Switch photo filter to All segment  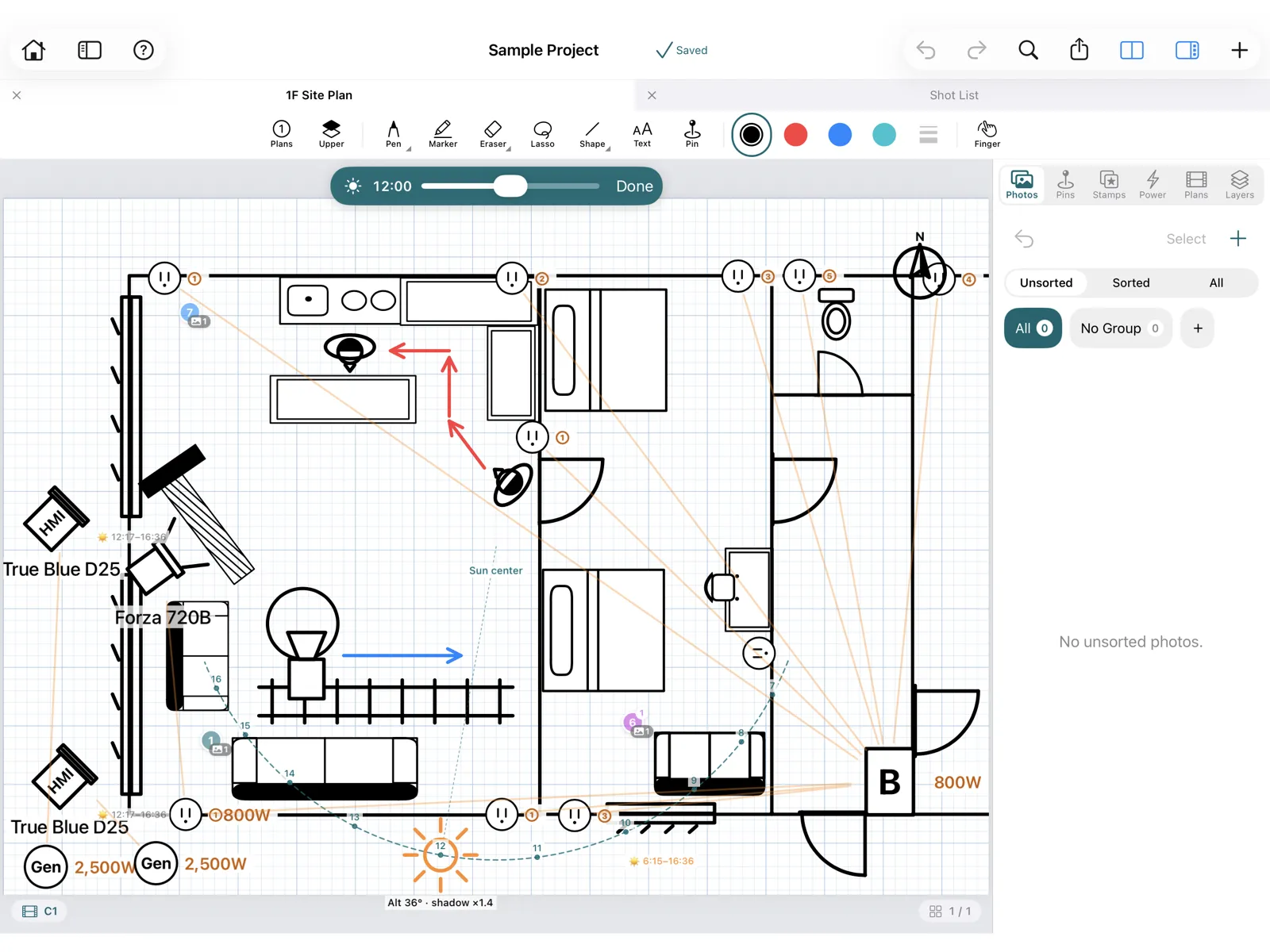point(1216,282)
